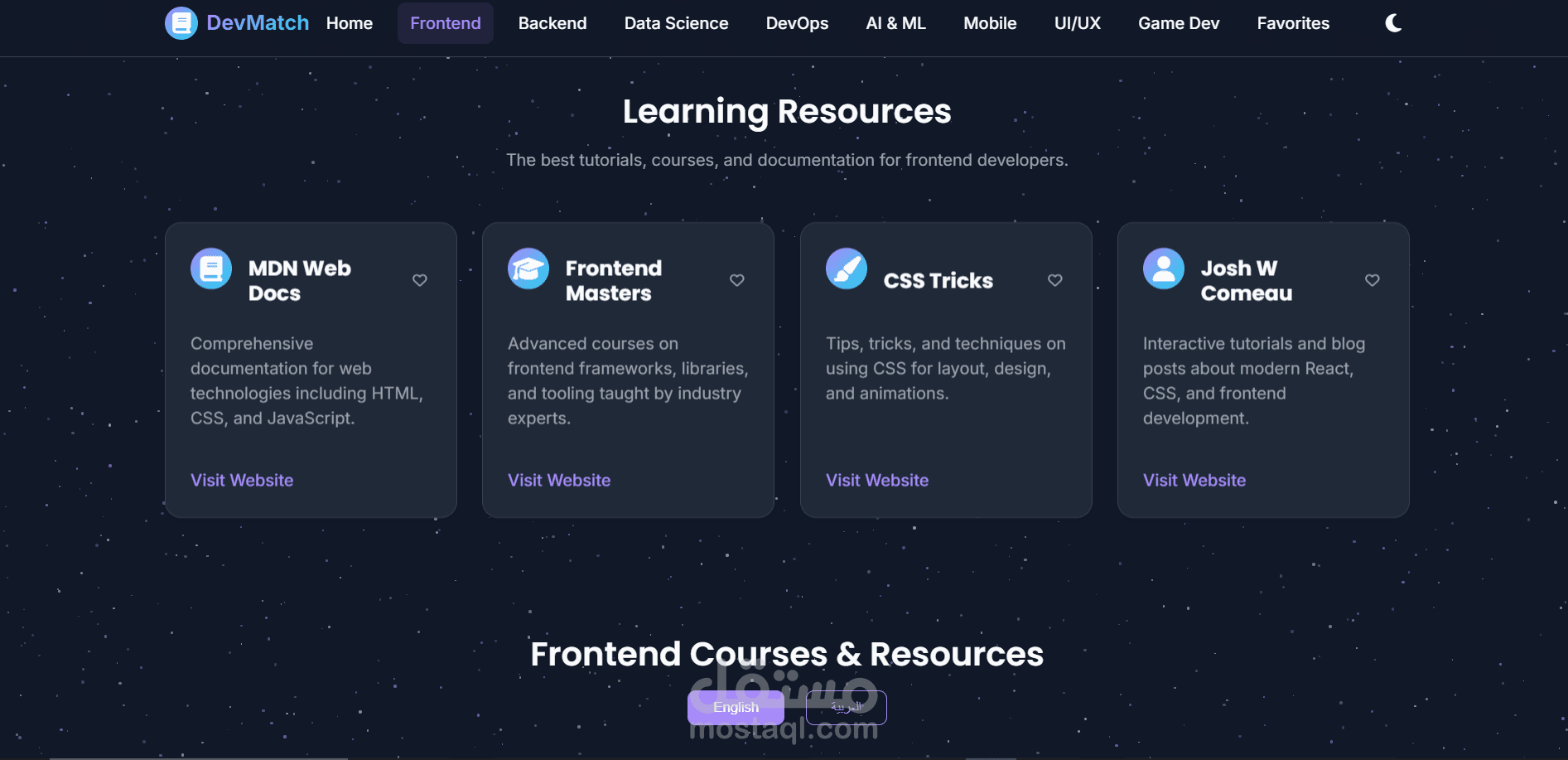Navigate to the AI & ML section
The height and width of the screenshot is (760, 1568).
click(895, 23)
